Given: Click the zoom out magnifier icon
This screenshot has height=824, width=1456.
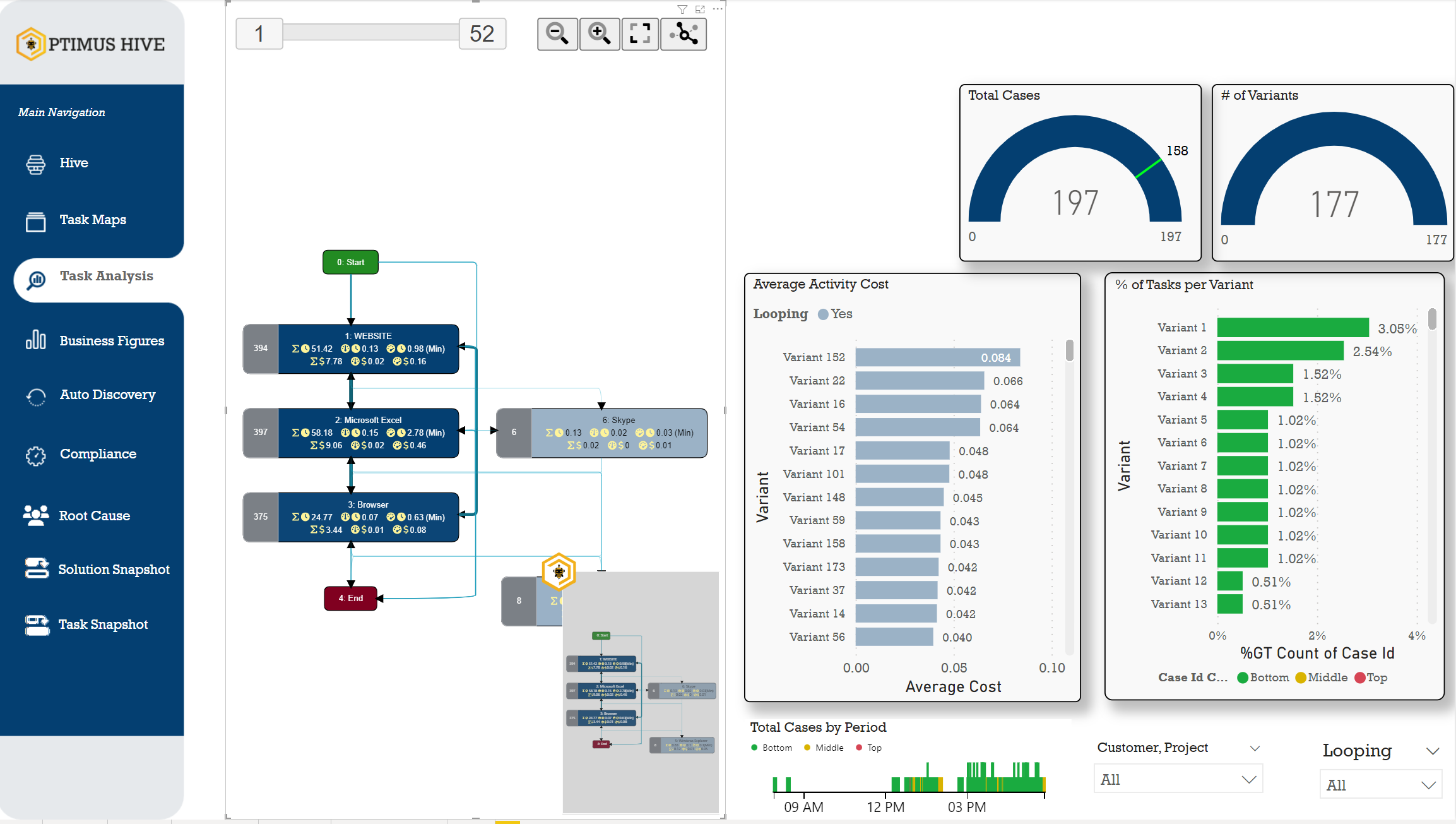Looking at the screenshot, I should (557, 33).
